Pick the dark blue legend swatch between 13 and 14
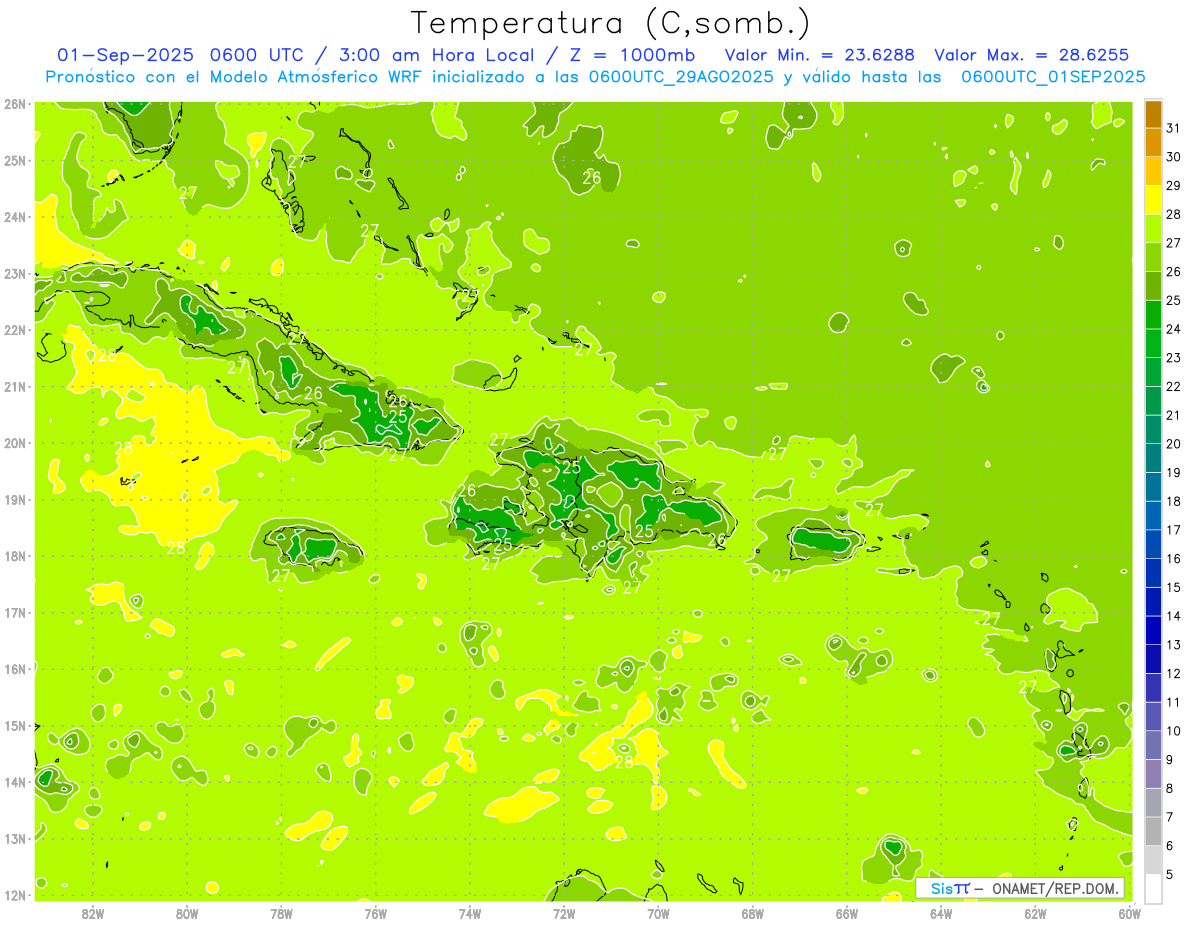This screenshot has width=1200, height=927. (1153, 631)
